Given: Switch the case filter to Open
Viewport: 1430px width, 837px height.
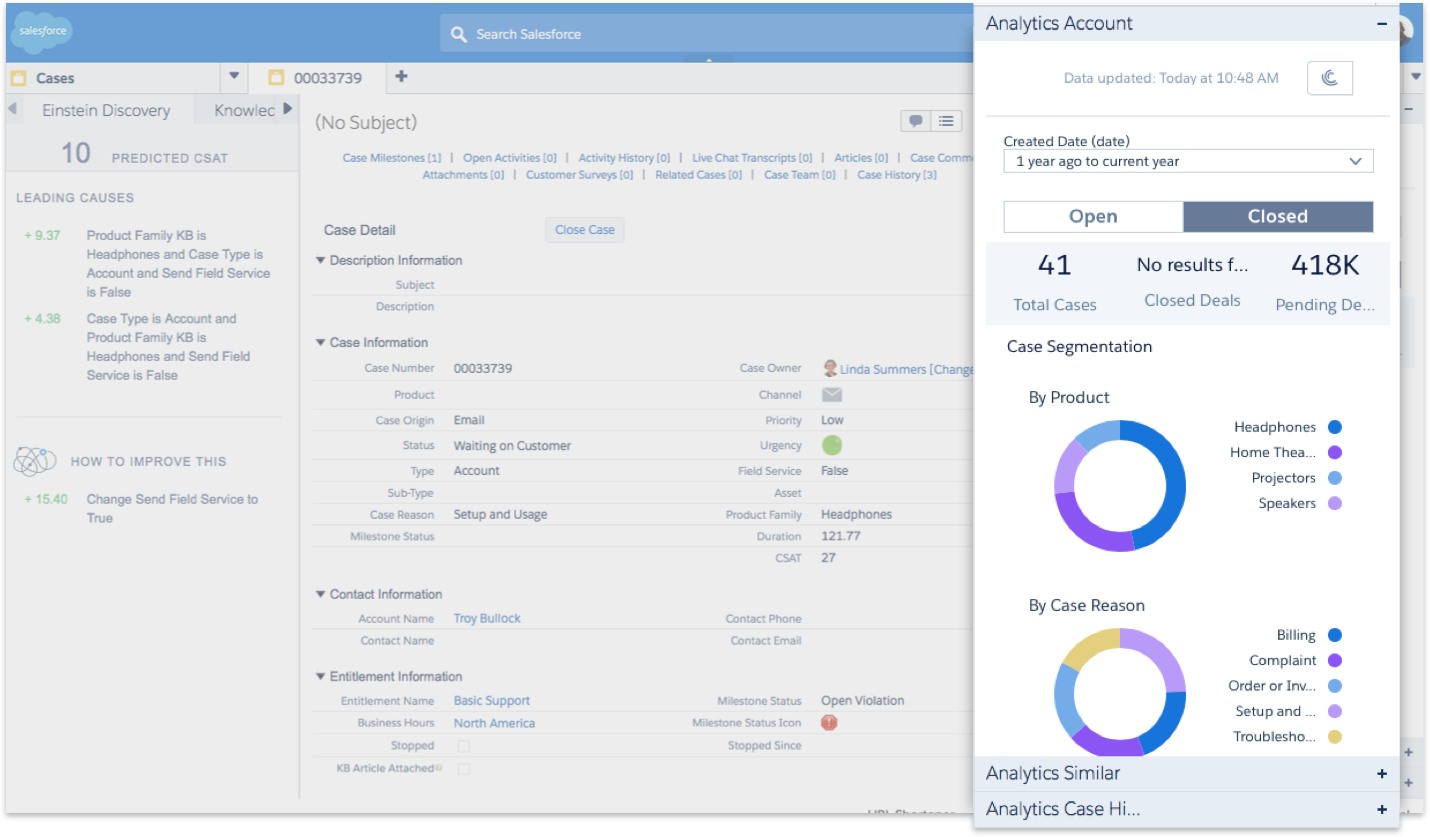Looking at the screenshot, I should [x=1093, y=217].
